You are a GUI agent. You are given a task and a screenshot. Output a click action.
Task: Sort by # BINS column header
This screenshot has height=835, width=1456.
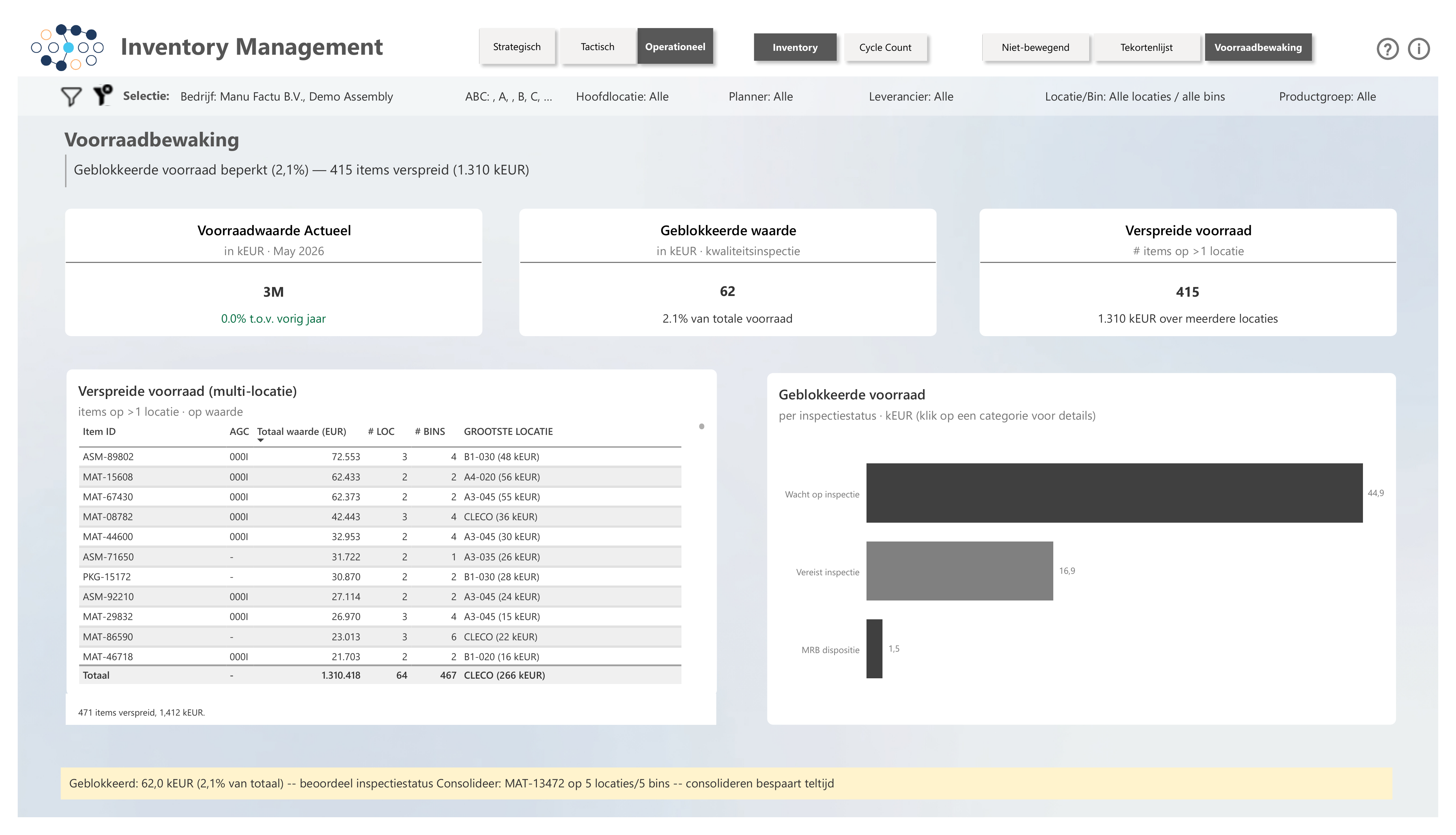(x=430, y=431)
